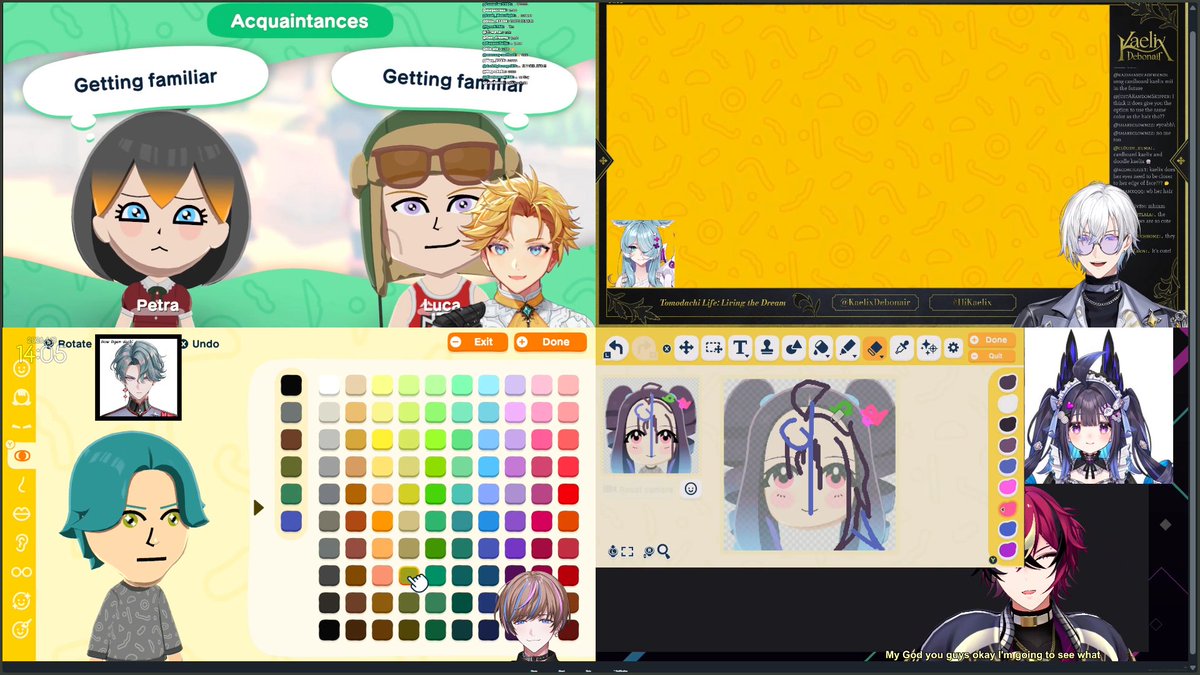The height and width of the screenshot is (675, 1200).
Task: Click Petra's name label
Action: tap(158, 305)
